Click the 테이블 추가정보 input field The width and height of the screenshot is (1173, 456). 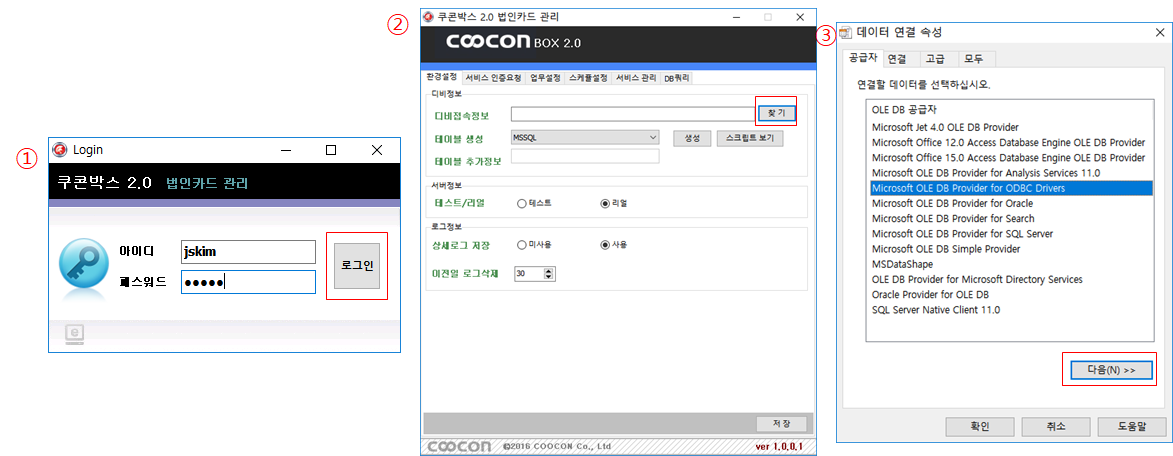(585, 156)
